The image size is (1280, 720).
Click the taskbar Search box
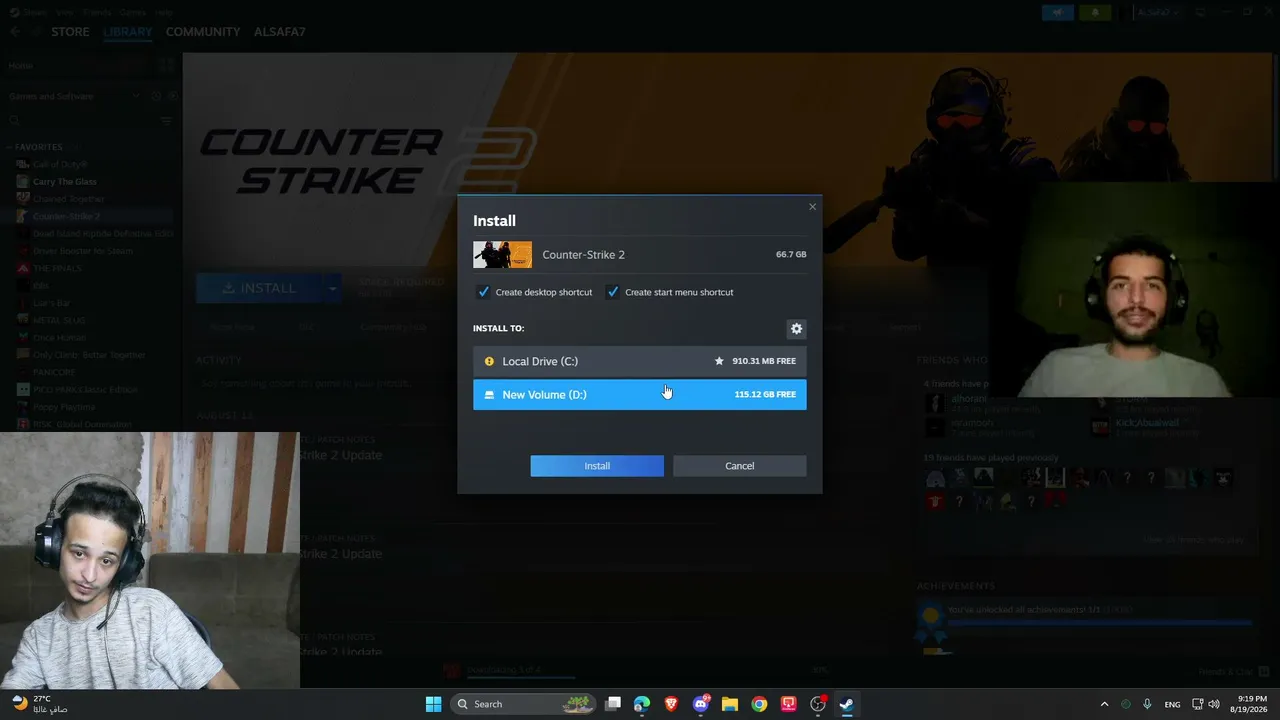coord(524,704)
